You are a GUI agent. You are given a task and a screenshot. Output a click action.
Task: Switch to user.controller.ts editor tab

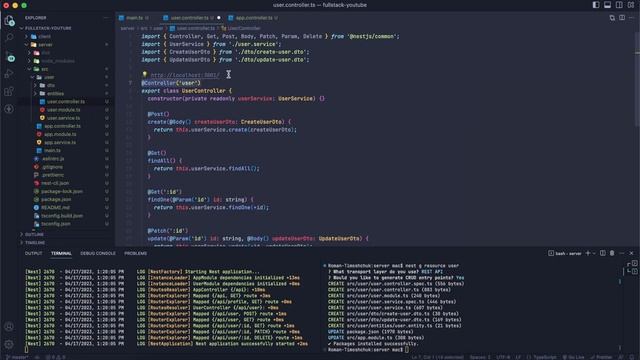click(x=191, y=18)
